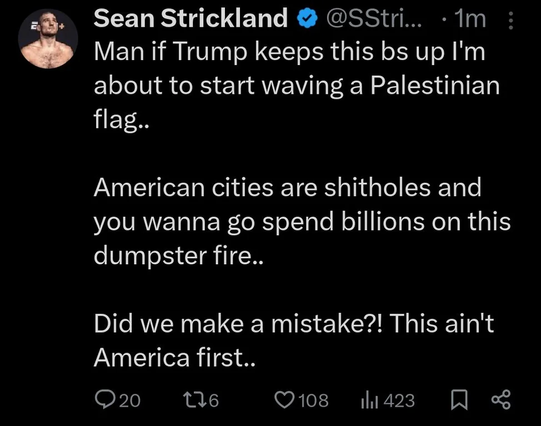Click the line 'American cities are shitholes and'
Viewport: 541px width, 426px height.
[287, 188]
